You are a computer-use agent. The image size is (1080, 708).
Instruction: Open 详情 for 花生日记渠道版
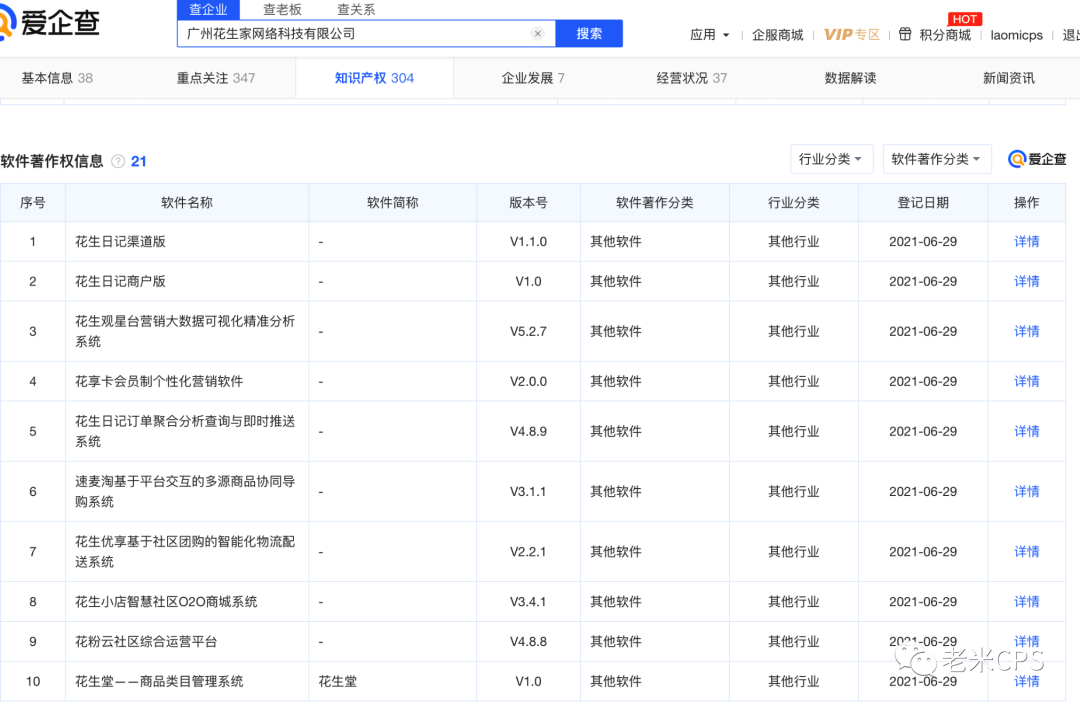1026,242
